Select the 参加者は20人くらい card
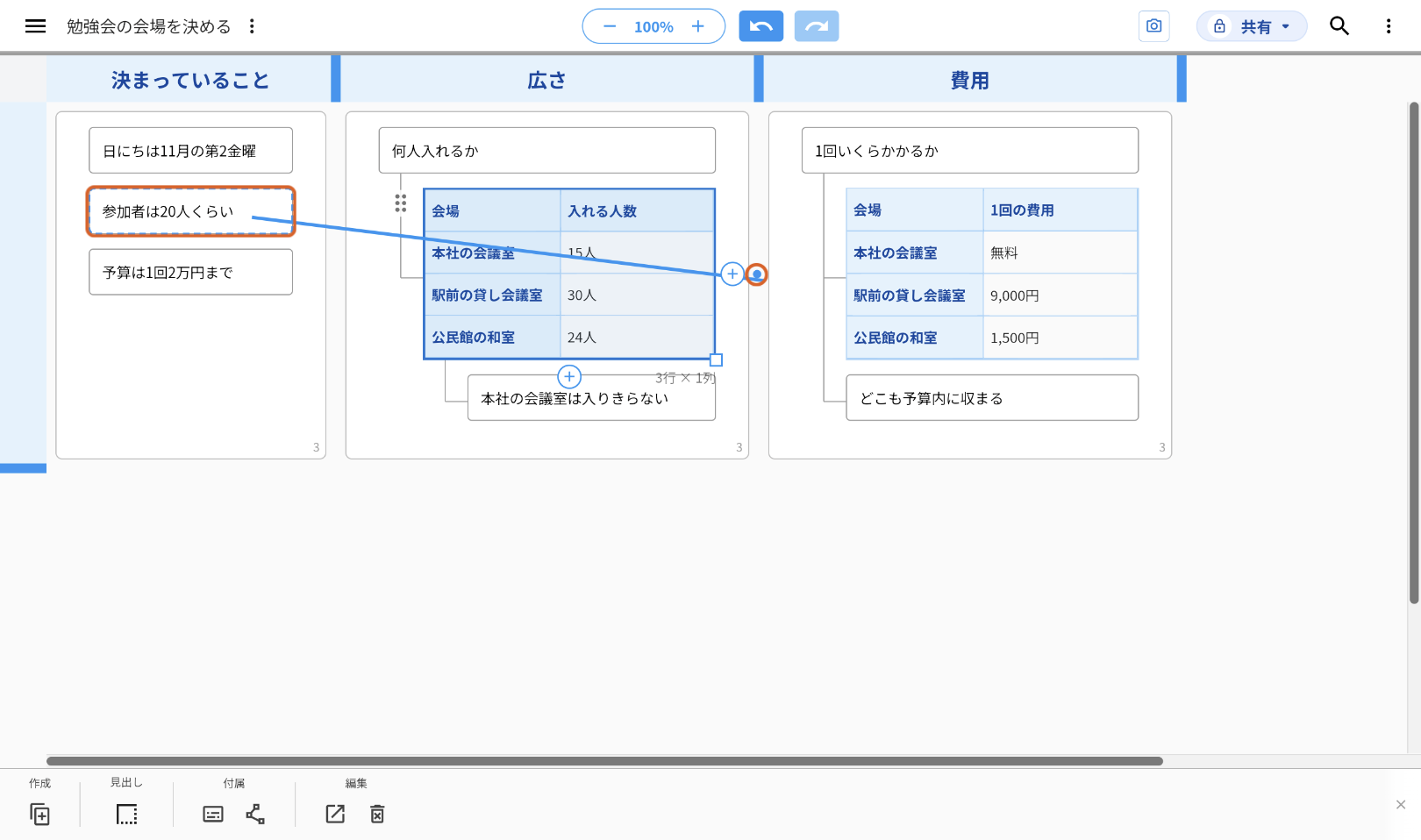Viewport: 1421px width, 840px height. (x=190, y=211)
